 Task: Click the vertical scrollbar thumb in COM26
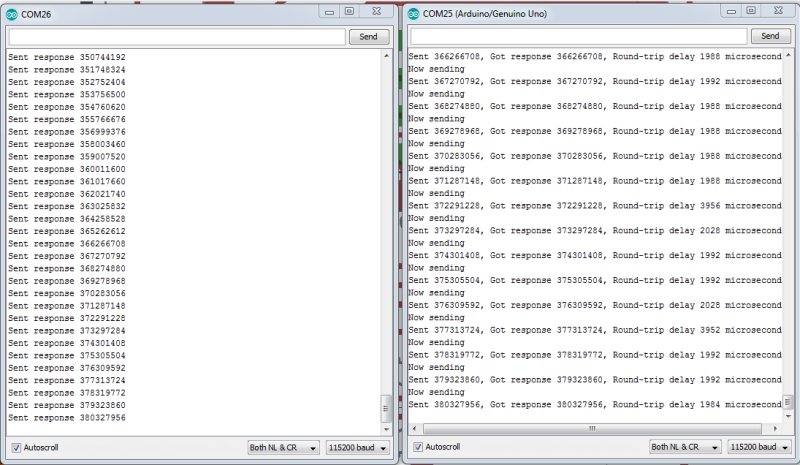point(386,408)
